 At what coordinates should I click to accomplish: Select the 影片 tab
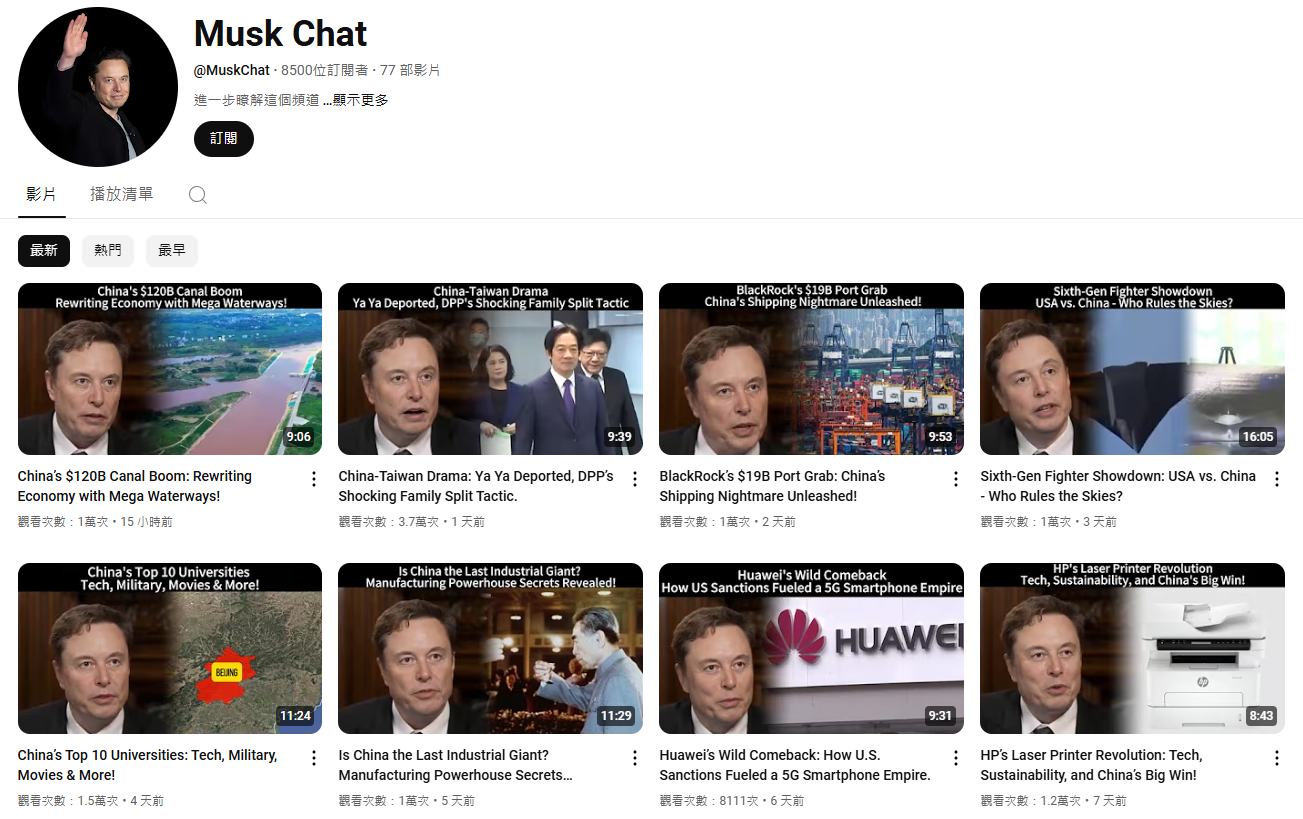pyautogui.click(x=41, y=193)
